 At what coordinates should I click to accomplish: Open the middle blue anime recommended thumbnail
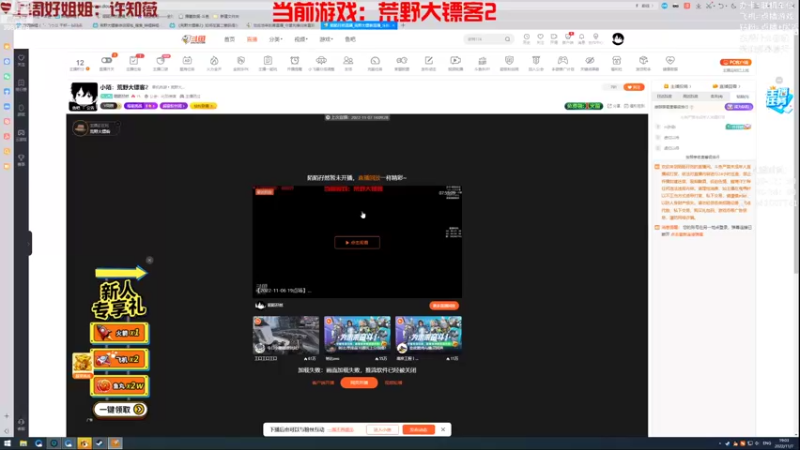click(x=357, y=335)
